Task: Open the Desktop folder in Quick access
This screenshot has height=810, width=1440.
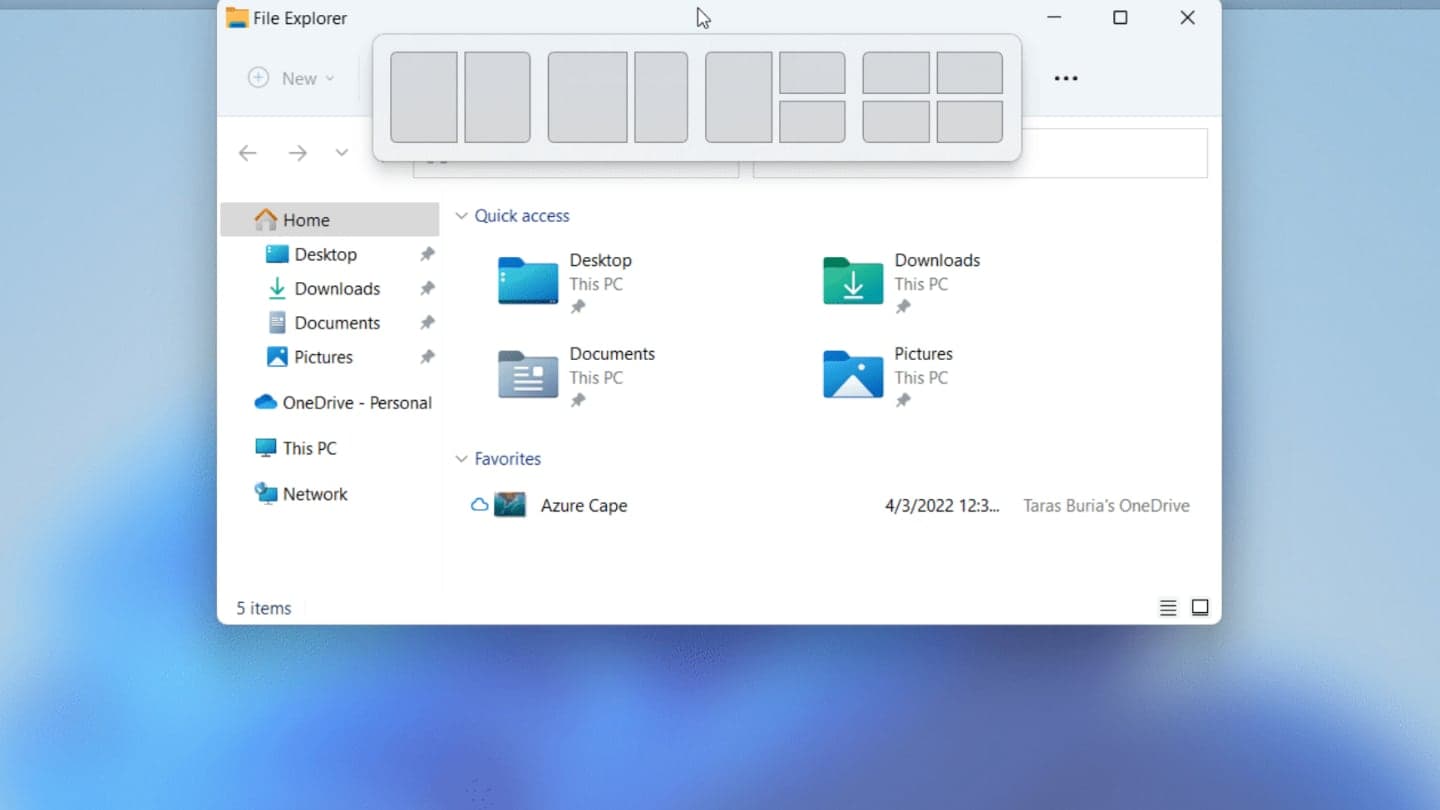Action: [528, 280]
